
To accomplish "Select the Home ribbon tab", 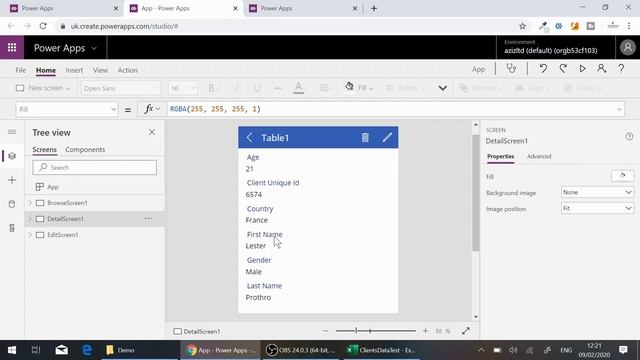I will pyautogui.click(x=46, y=70).
